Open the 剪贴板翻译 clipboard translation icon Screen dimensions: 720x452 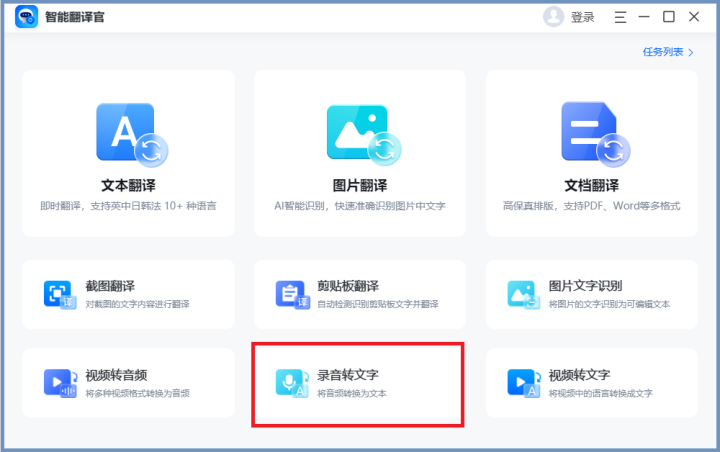291,295
